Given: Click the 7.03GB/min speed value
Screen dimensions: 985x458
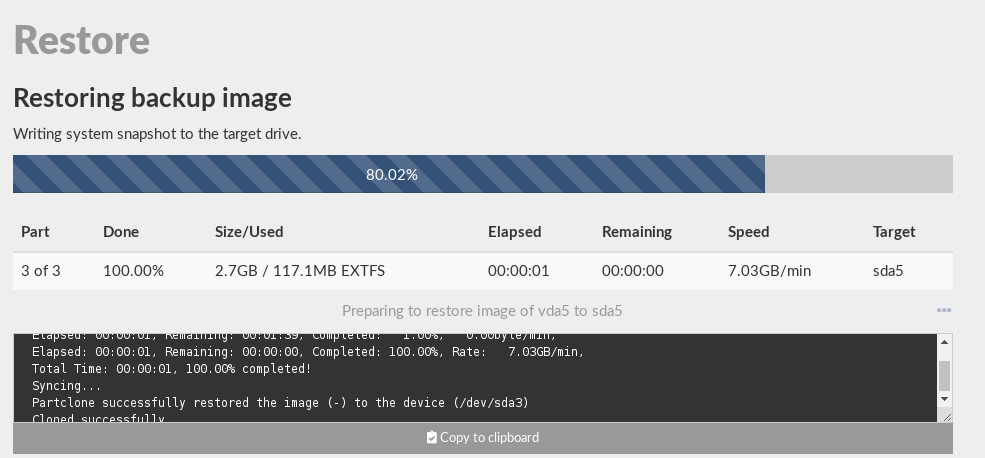Looking at the screenshot, I should (770, 271).
